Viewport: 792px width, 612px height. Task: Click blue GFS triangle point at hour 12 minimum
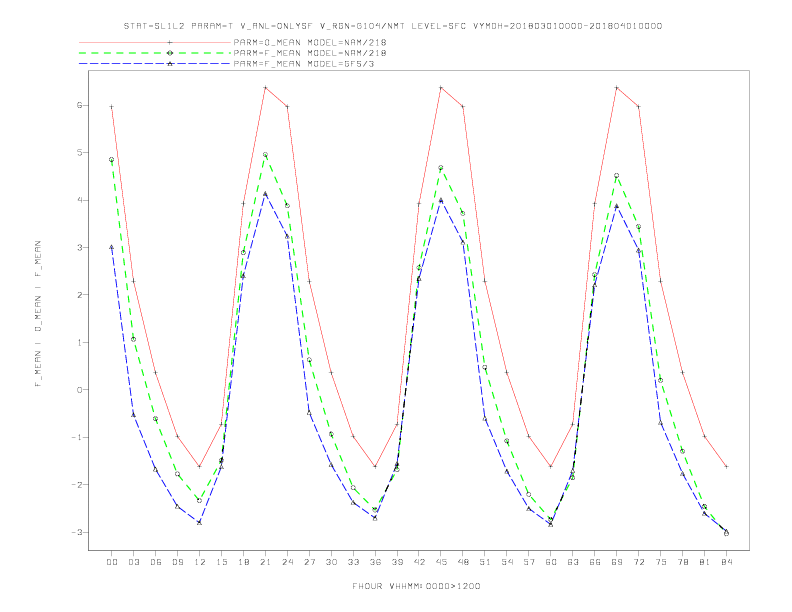(200, 523)
